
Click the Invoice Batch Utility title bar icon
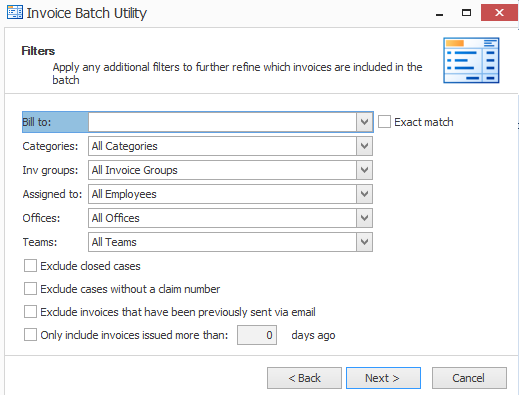pyautogui.click(x=15, y=12)
